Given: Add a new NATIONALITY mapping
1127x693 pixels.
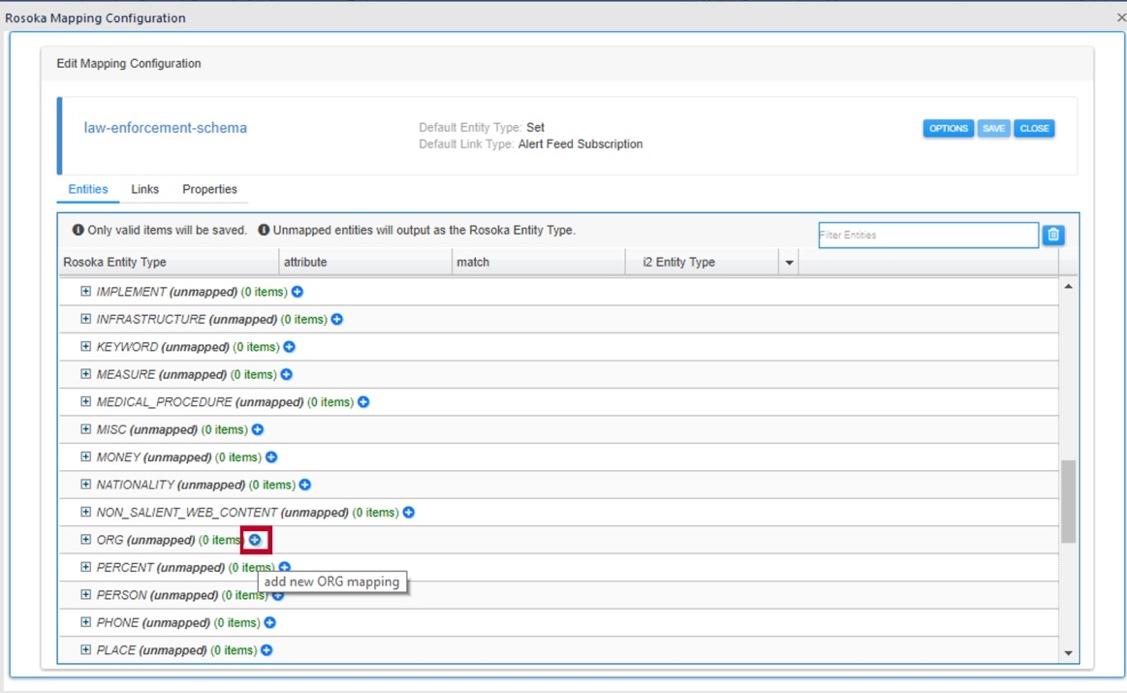Looking at the screenshot, I should (305, 484).
